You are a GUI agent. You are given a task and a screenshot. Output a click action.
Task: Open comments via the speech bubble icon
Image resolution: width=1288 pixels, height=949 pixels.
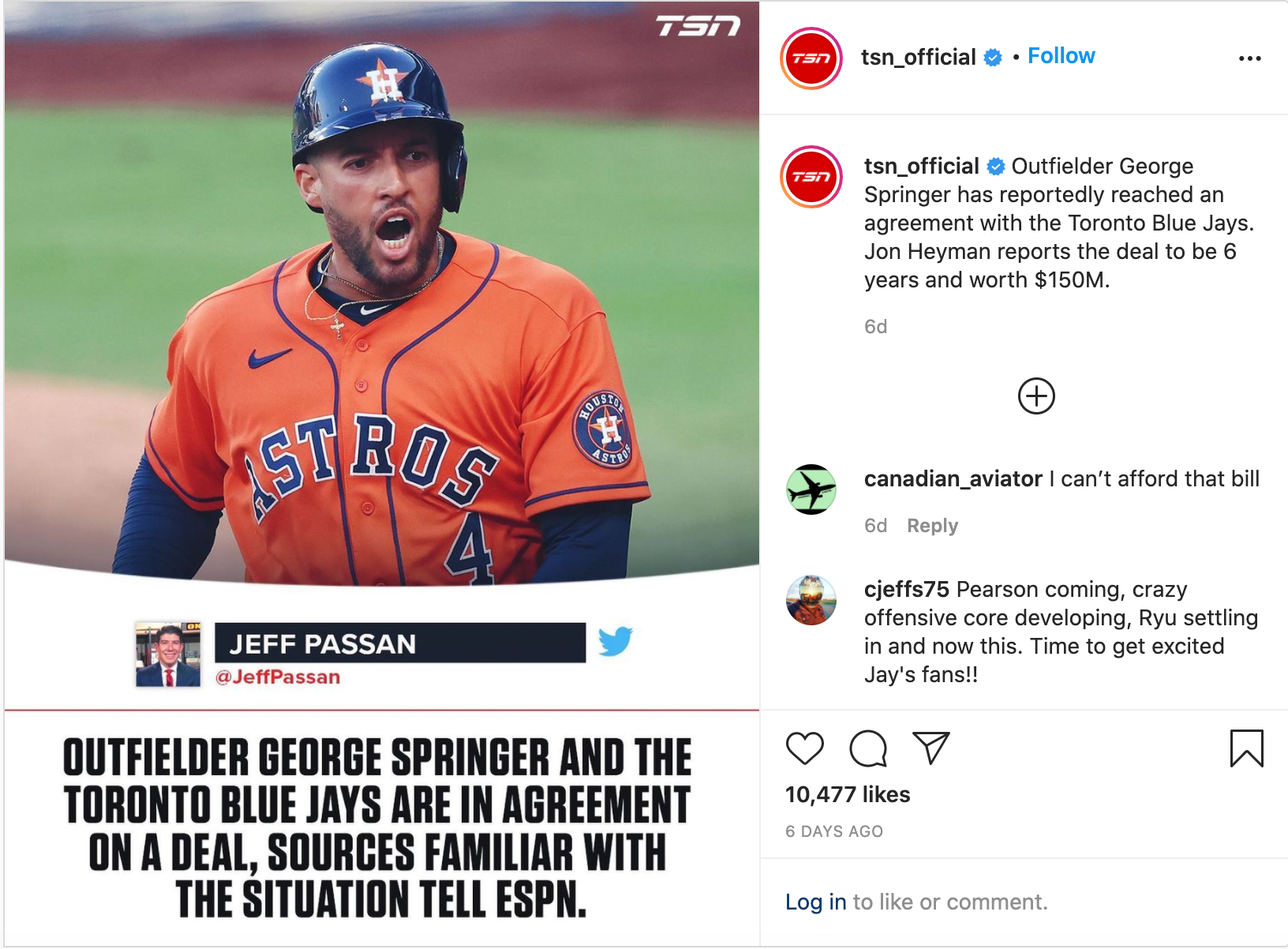867,748
